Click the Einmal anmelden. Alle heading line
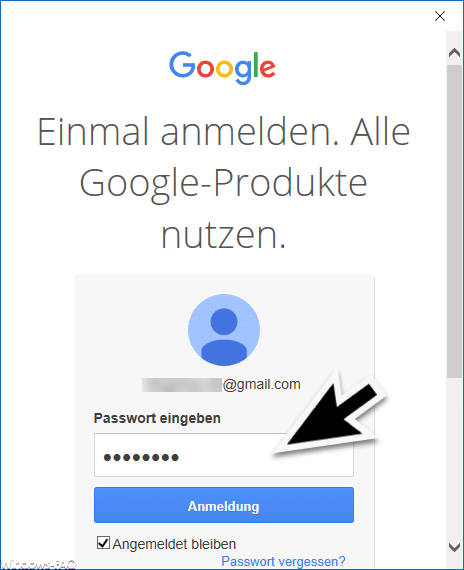This screenshot has height=570, width=464. 224,132
